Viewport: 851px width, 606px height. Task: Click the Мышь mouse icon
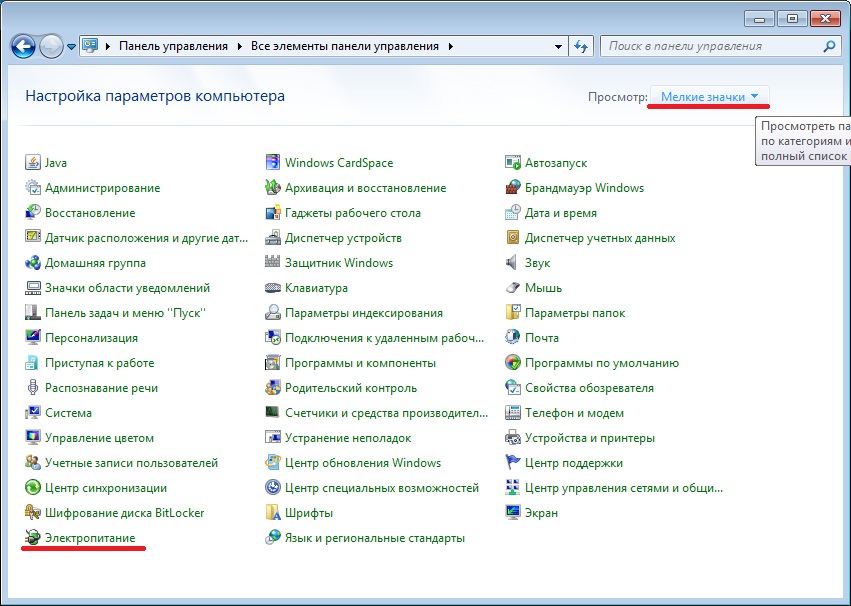513,288
